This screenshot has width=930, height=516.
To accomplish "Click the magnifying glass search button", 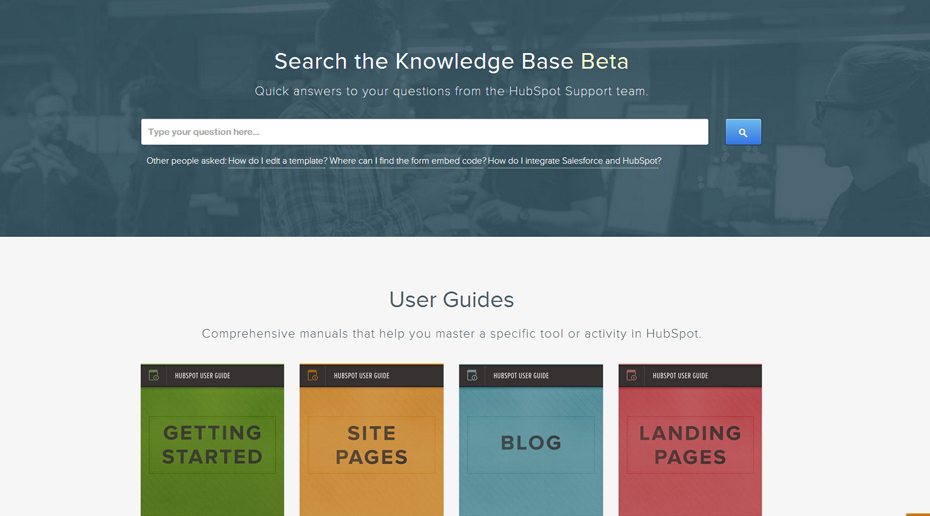I will tap(743, 132).
